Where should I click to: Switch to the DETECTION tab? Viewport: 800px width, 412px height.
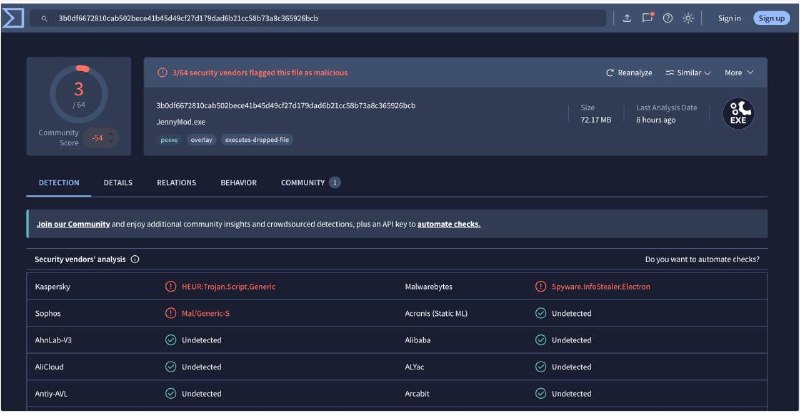[x=59, y=183]
